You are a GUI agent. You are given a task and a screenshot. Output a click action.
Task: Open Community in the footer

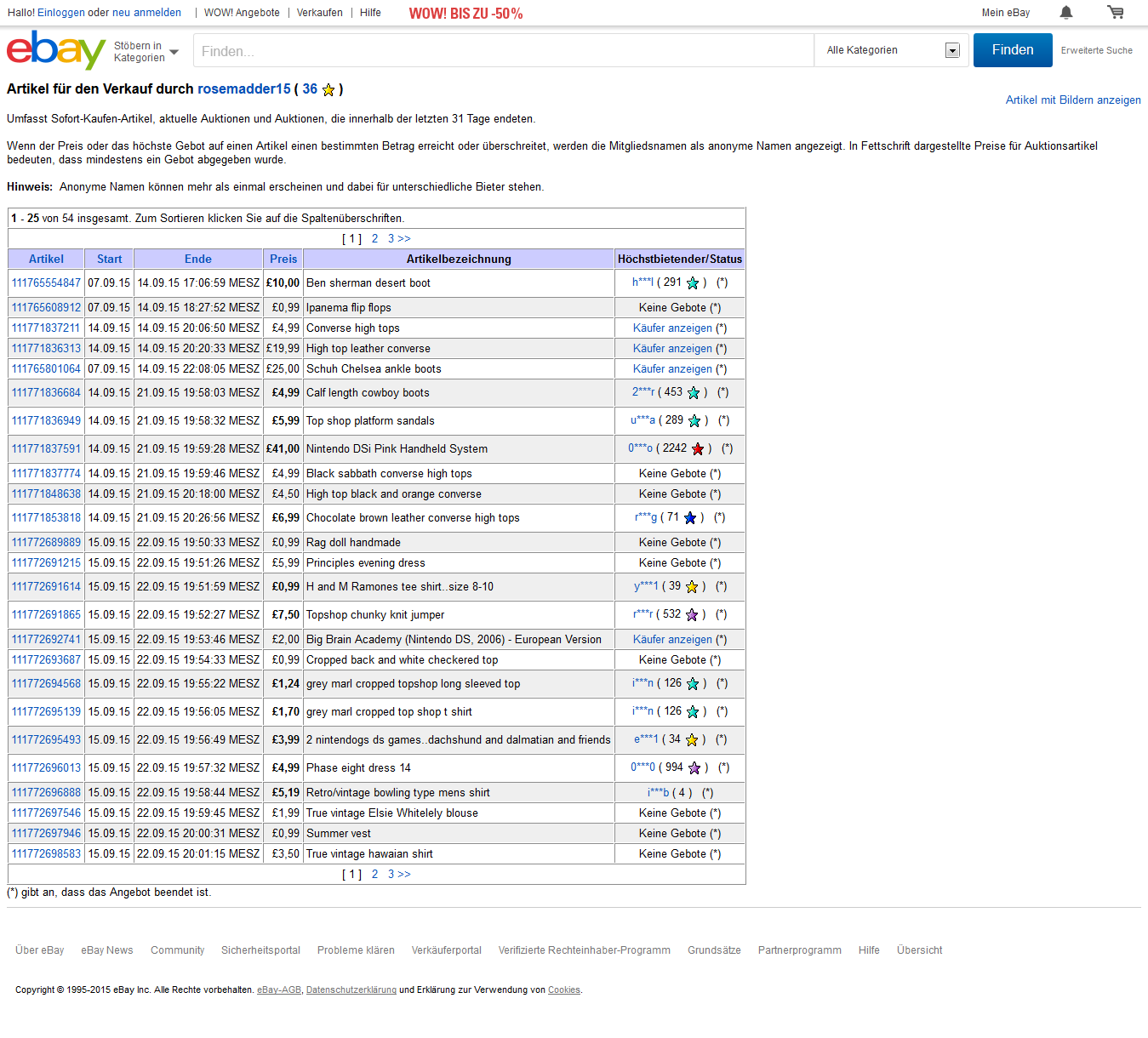(177, 950)
